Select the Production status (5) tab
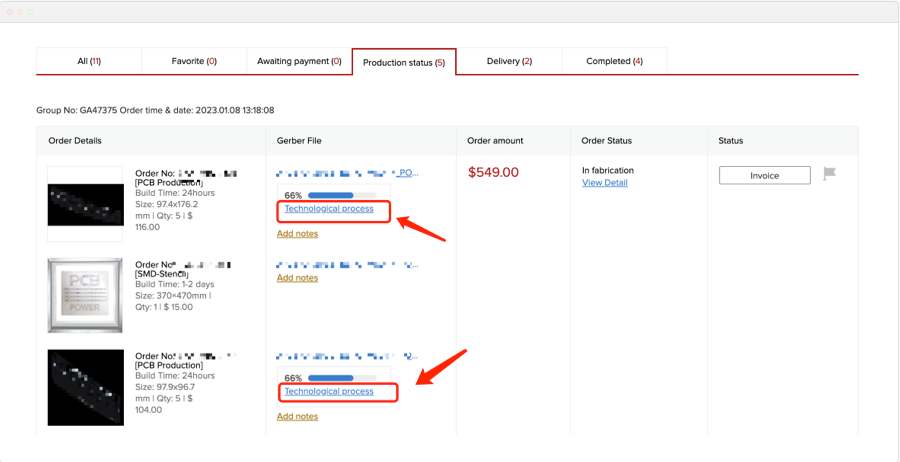 [x=404, y=62]
